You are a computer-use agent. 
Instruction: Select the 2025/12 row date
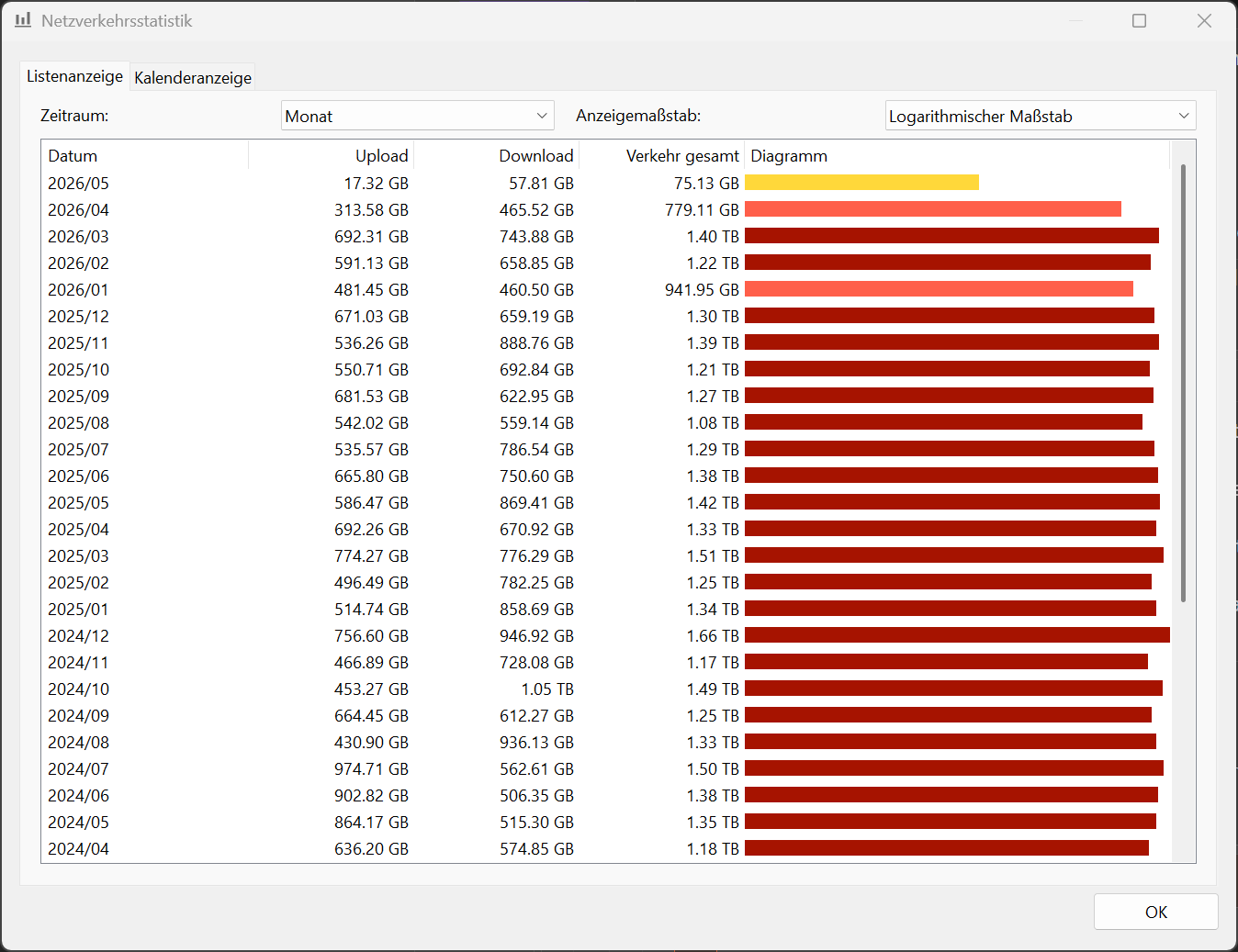pyautogui.click(x=78, y=317)
